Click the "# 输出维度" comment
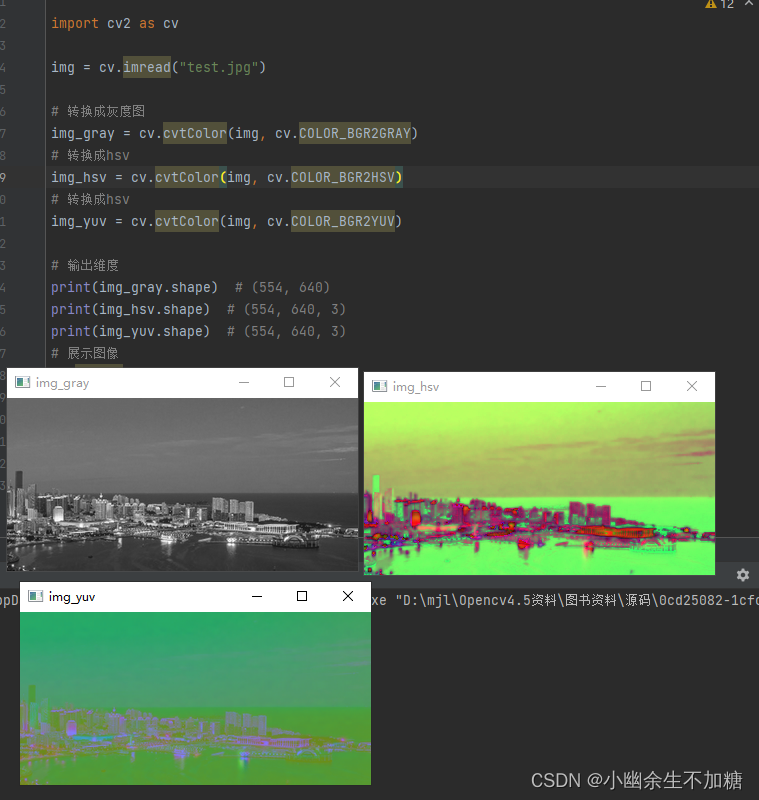 85,265
